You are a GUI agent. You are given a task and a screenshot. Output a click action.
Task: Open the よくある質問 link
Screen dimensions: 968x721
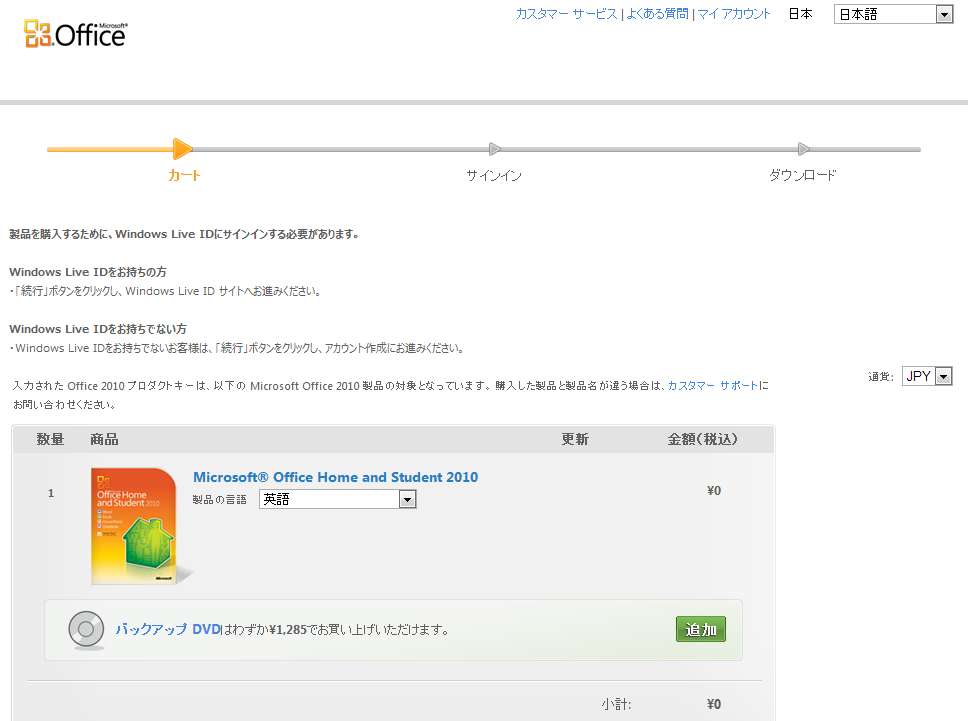(x=657, y=14)
